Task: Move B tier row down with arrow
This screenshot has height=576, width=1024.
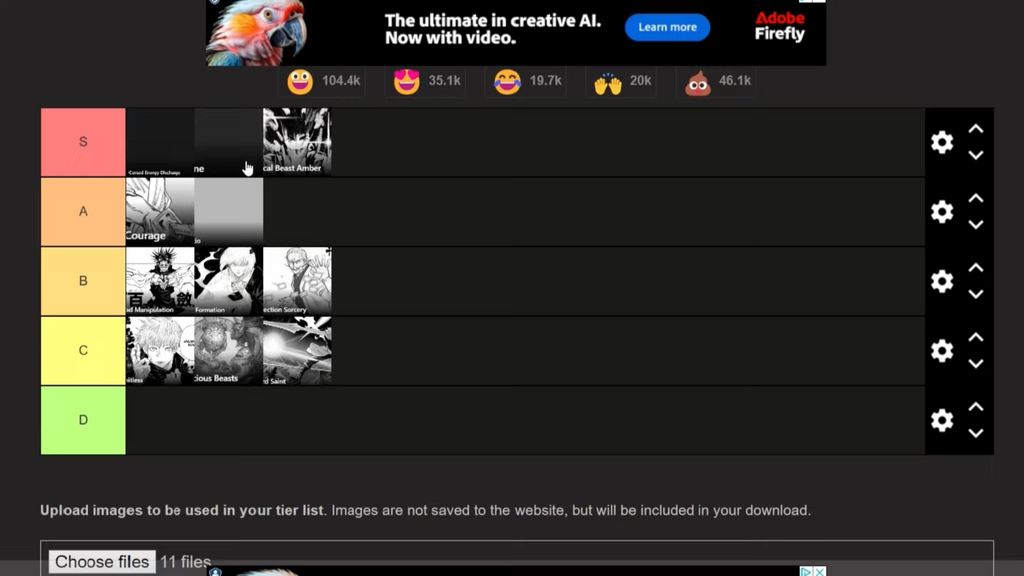Action: pos(976,295)
